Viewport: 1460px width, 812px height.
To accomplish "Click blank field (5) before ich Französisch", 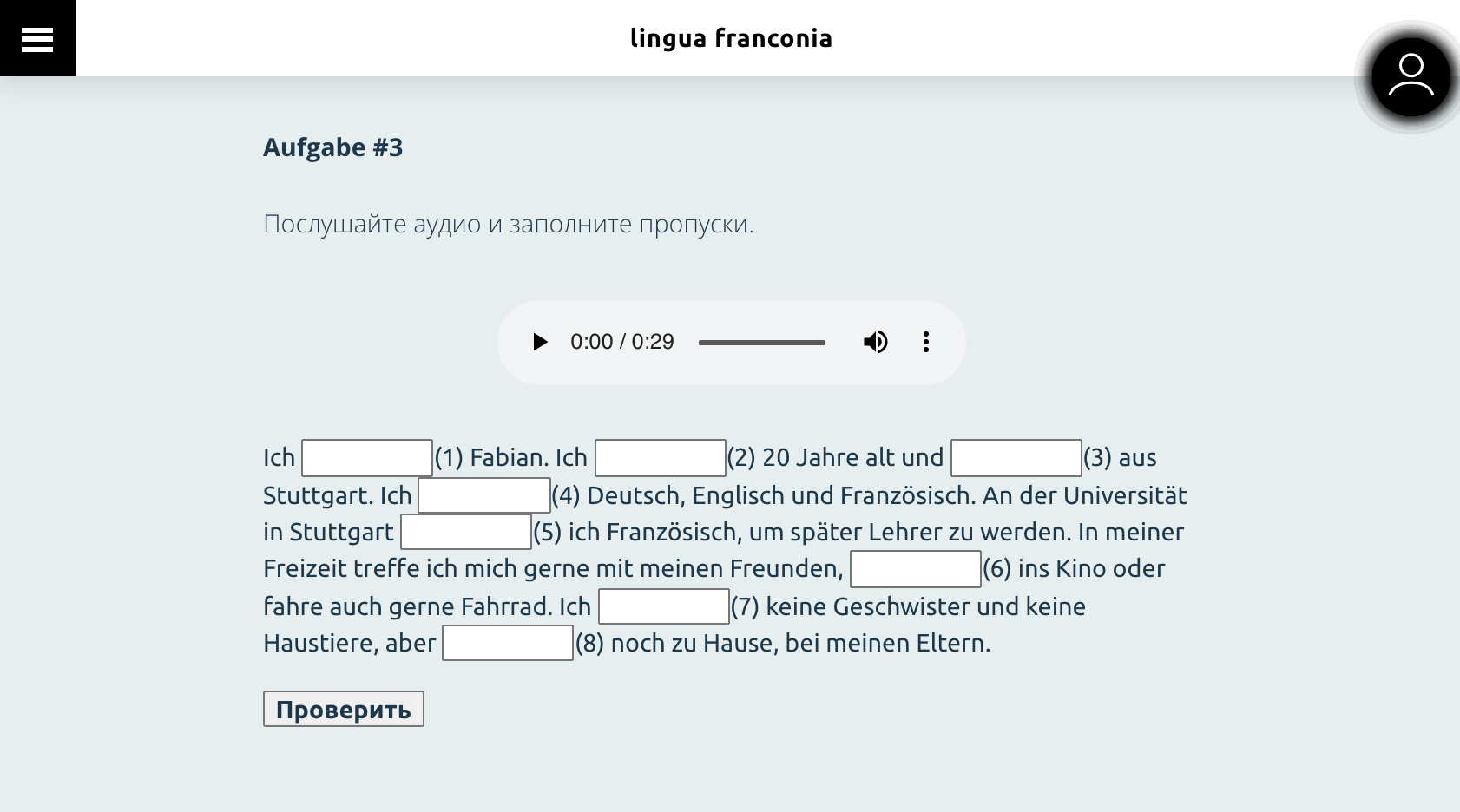I will click(x=465, y=533).
